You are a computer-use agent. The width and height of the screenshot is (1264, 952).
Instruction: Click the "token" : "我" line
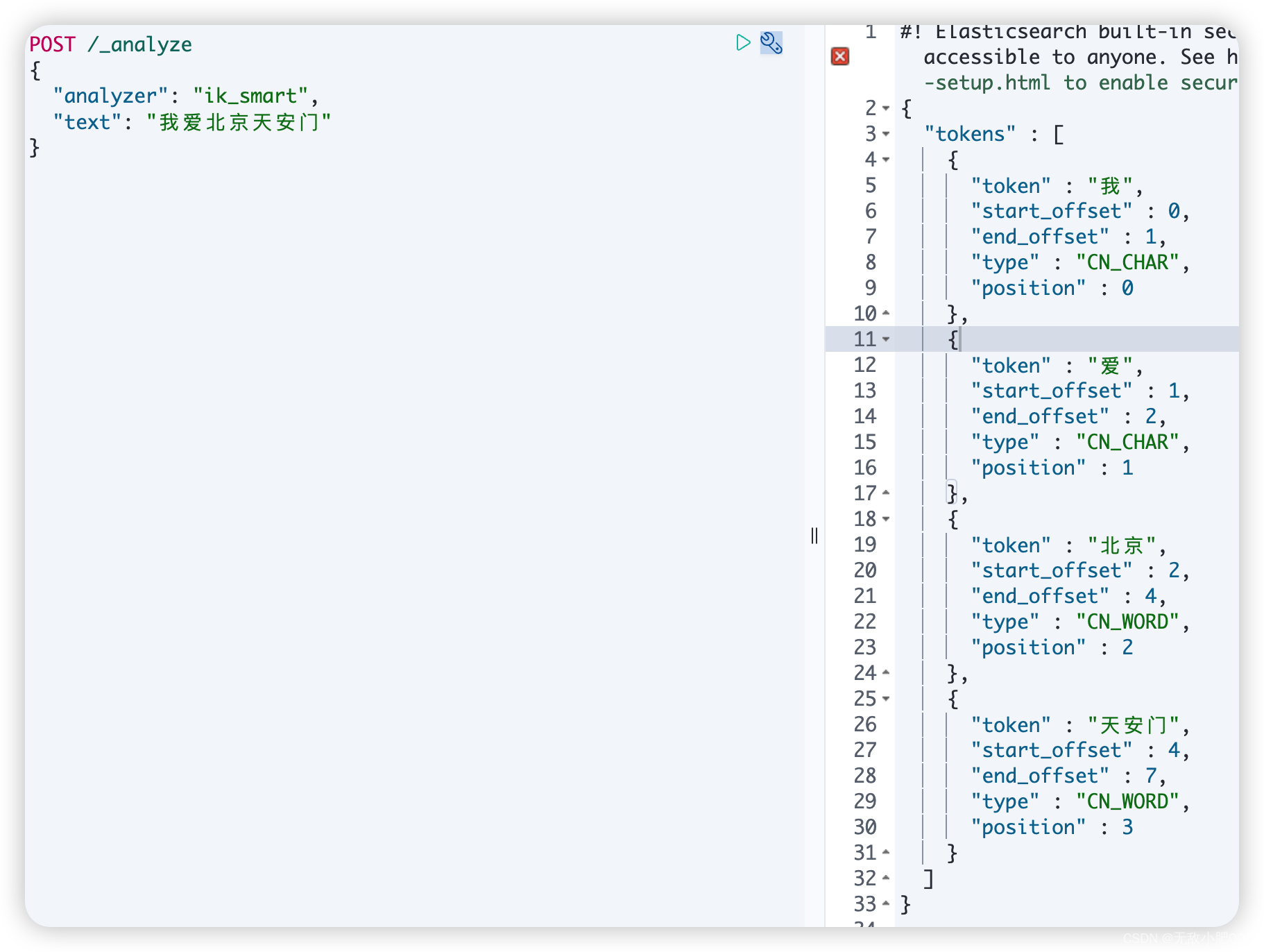(x=1057, y=186)
